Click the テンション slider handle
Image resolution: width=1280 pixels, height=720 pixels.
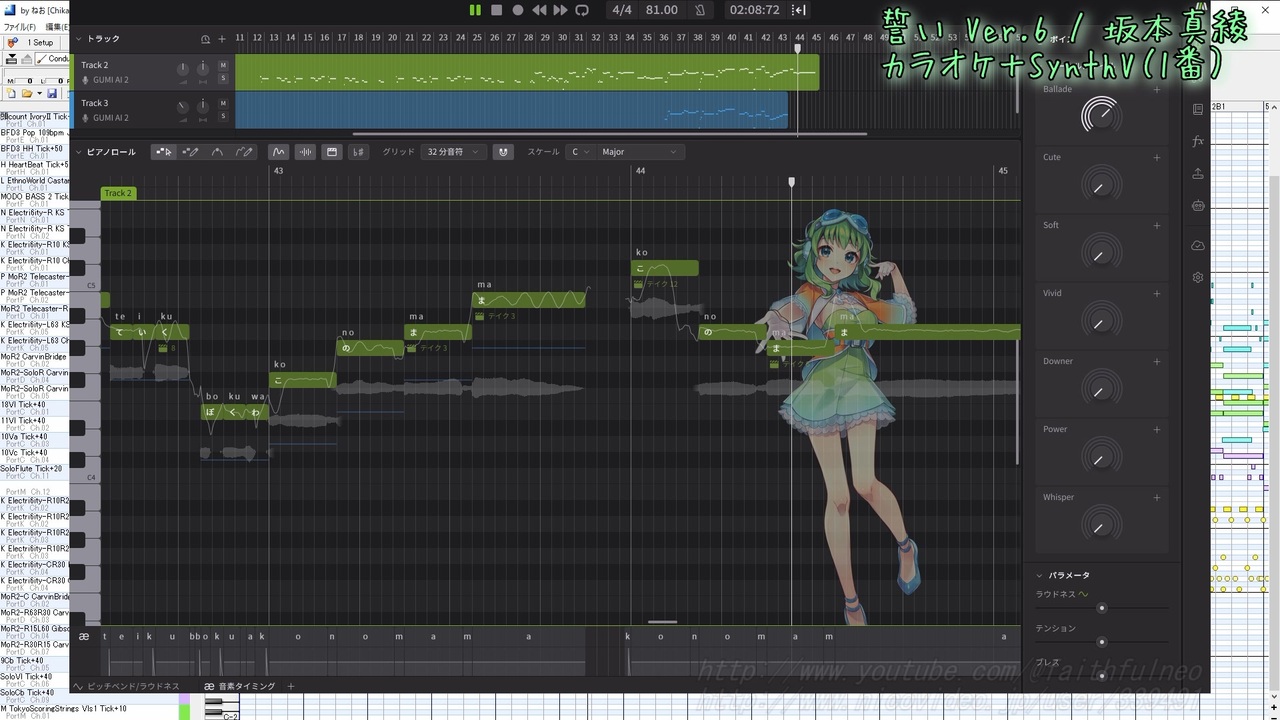coord(1102,642)
